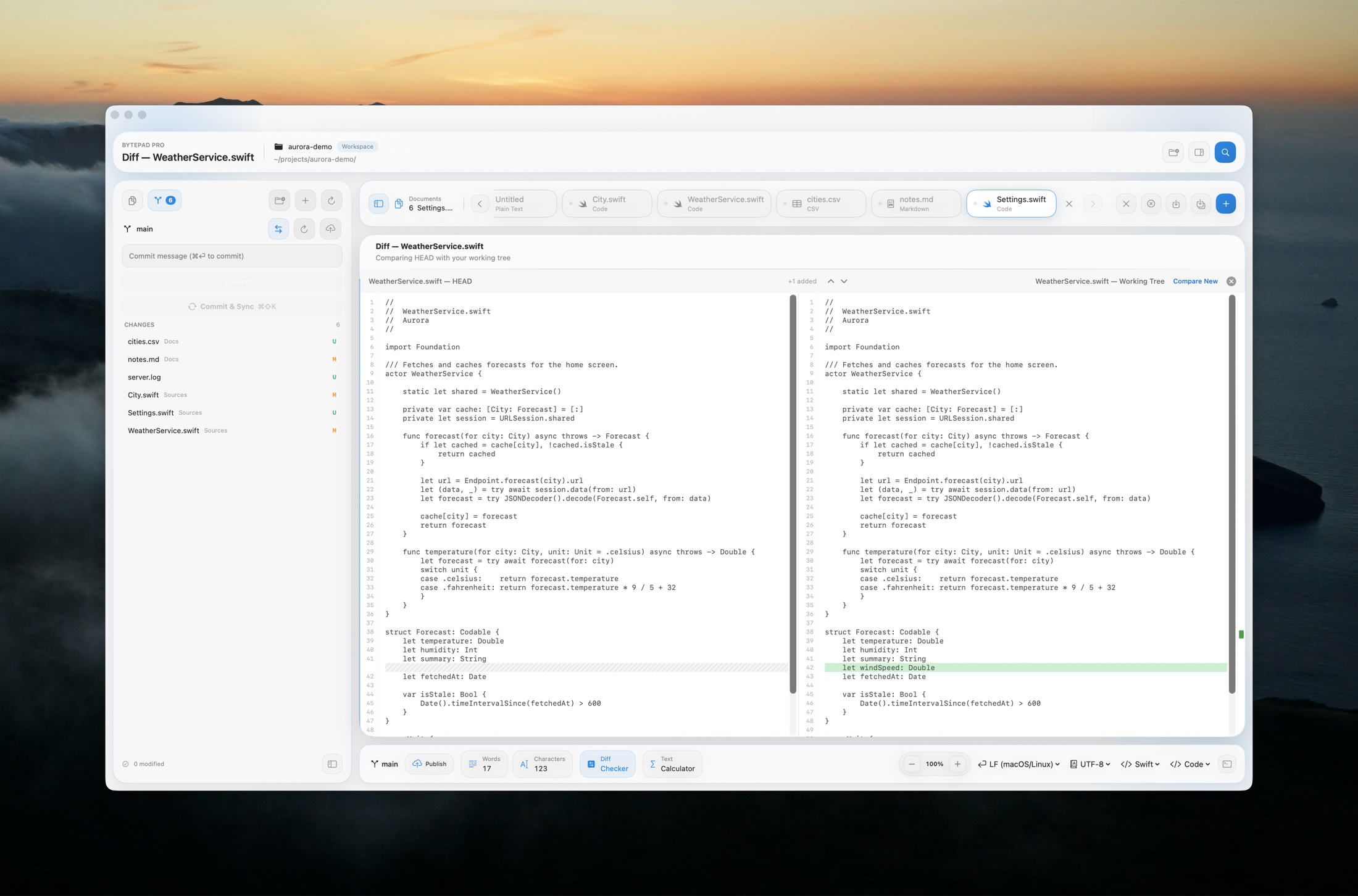Toggle the Diff Checker tool

pos(607,764)
